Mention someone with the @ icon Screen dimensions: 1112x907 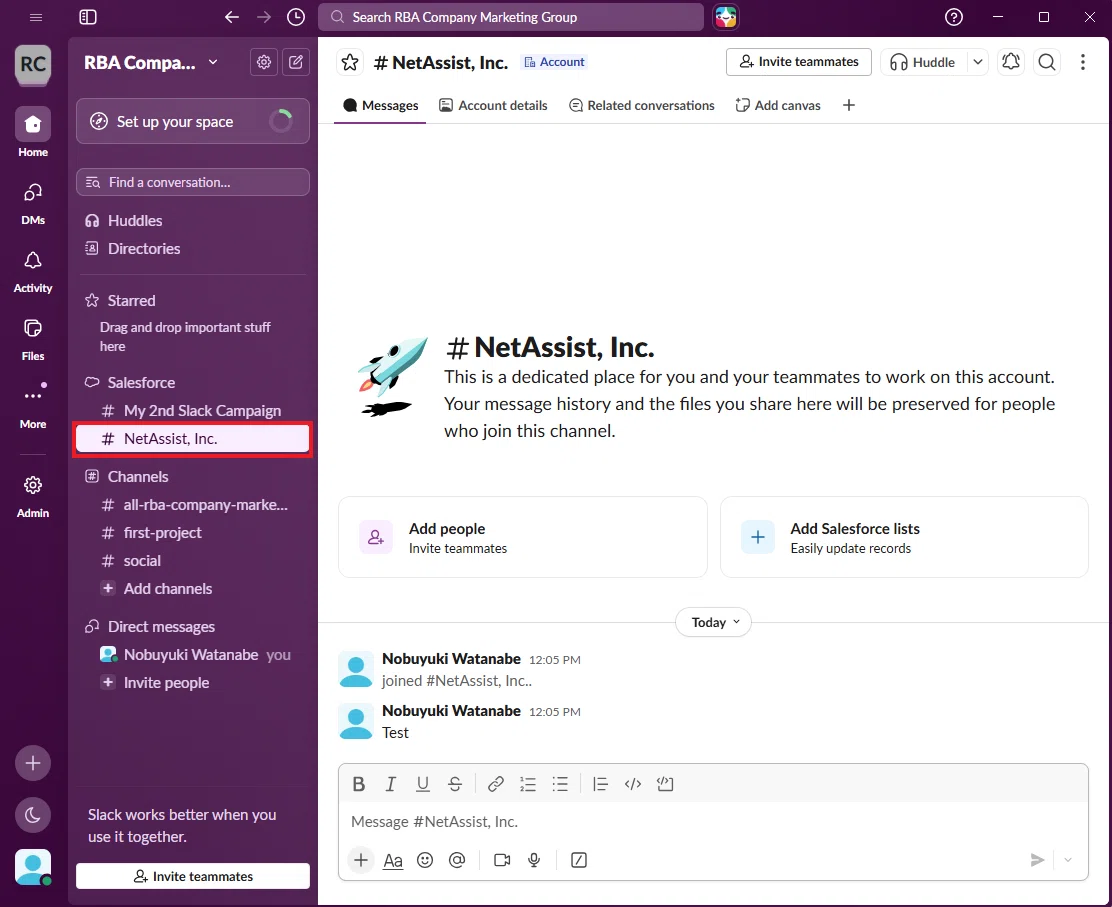pyautogui.click(x=457, y=860)
